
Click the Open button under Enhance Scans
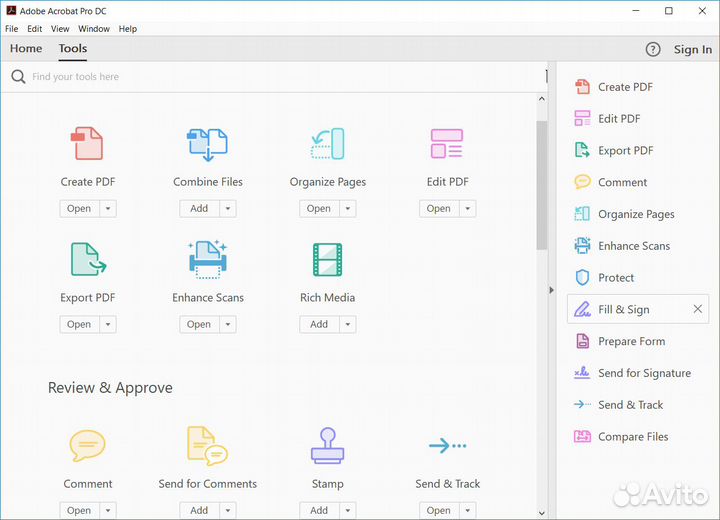click(x=199, y=324)
